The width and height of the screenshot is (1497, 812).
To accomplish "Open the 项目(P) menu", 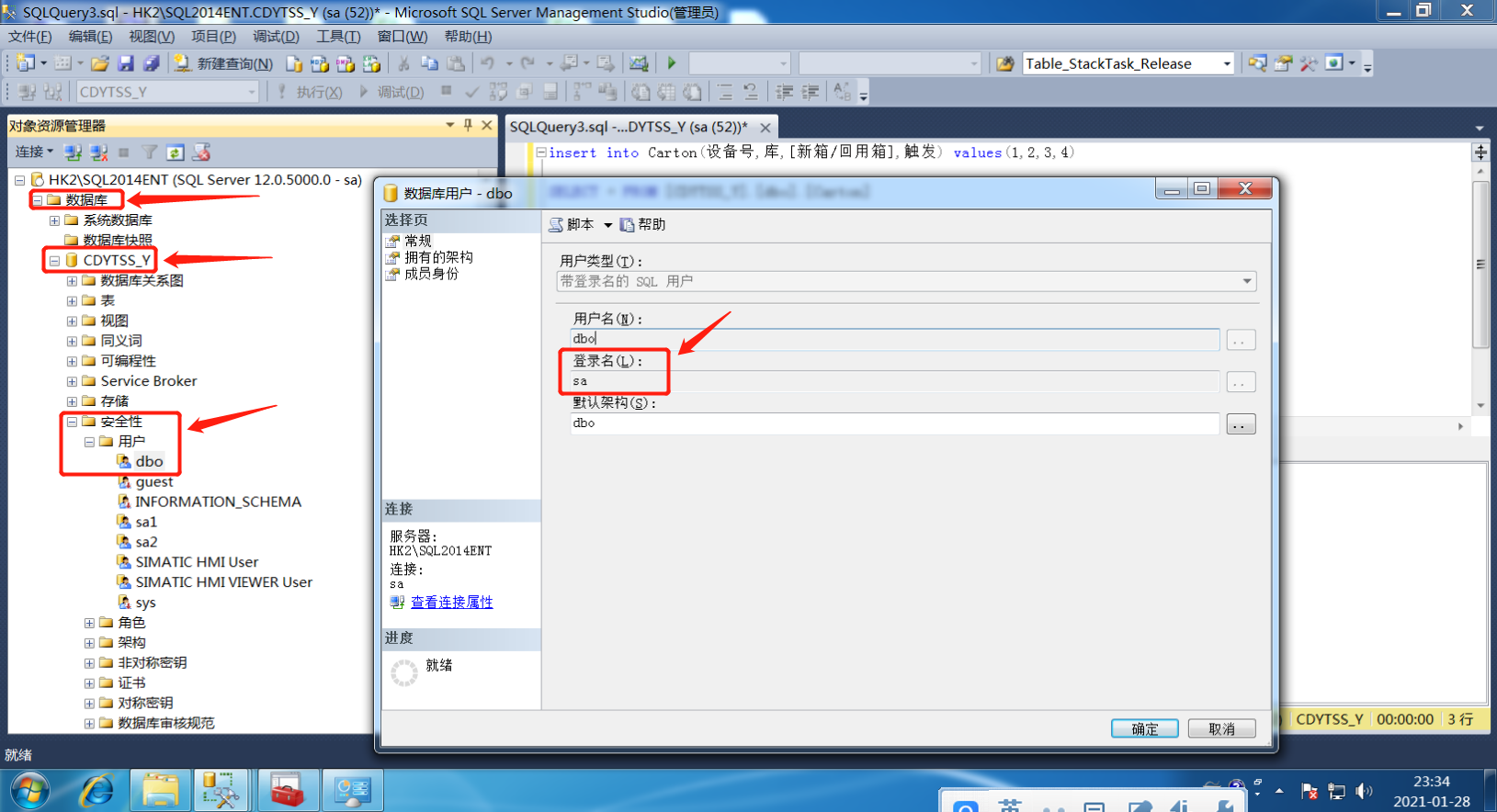I will click(x=213, y=37).
